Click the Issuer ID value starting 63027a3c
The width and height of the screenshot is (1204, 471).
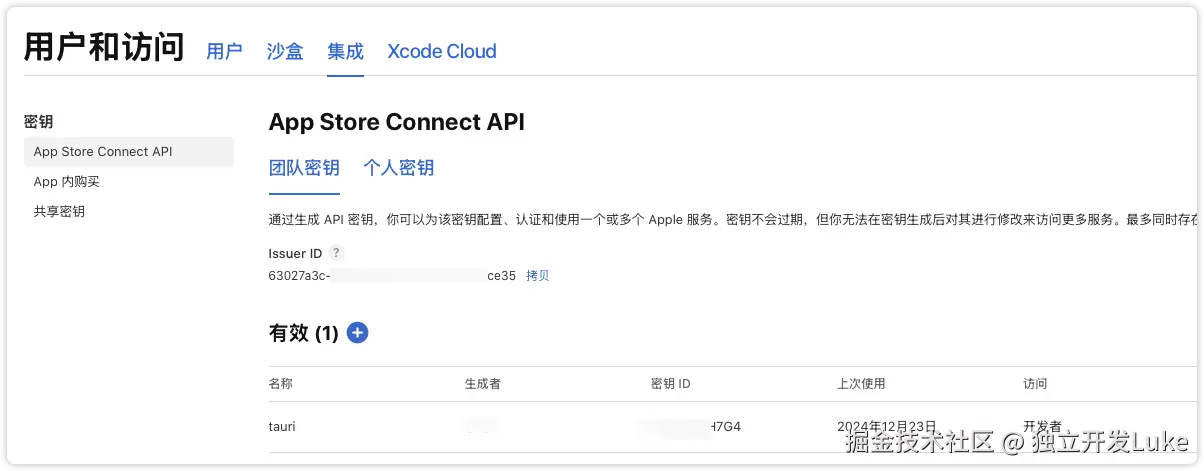pyautogui.click(x=392, y=276)
